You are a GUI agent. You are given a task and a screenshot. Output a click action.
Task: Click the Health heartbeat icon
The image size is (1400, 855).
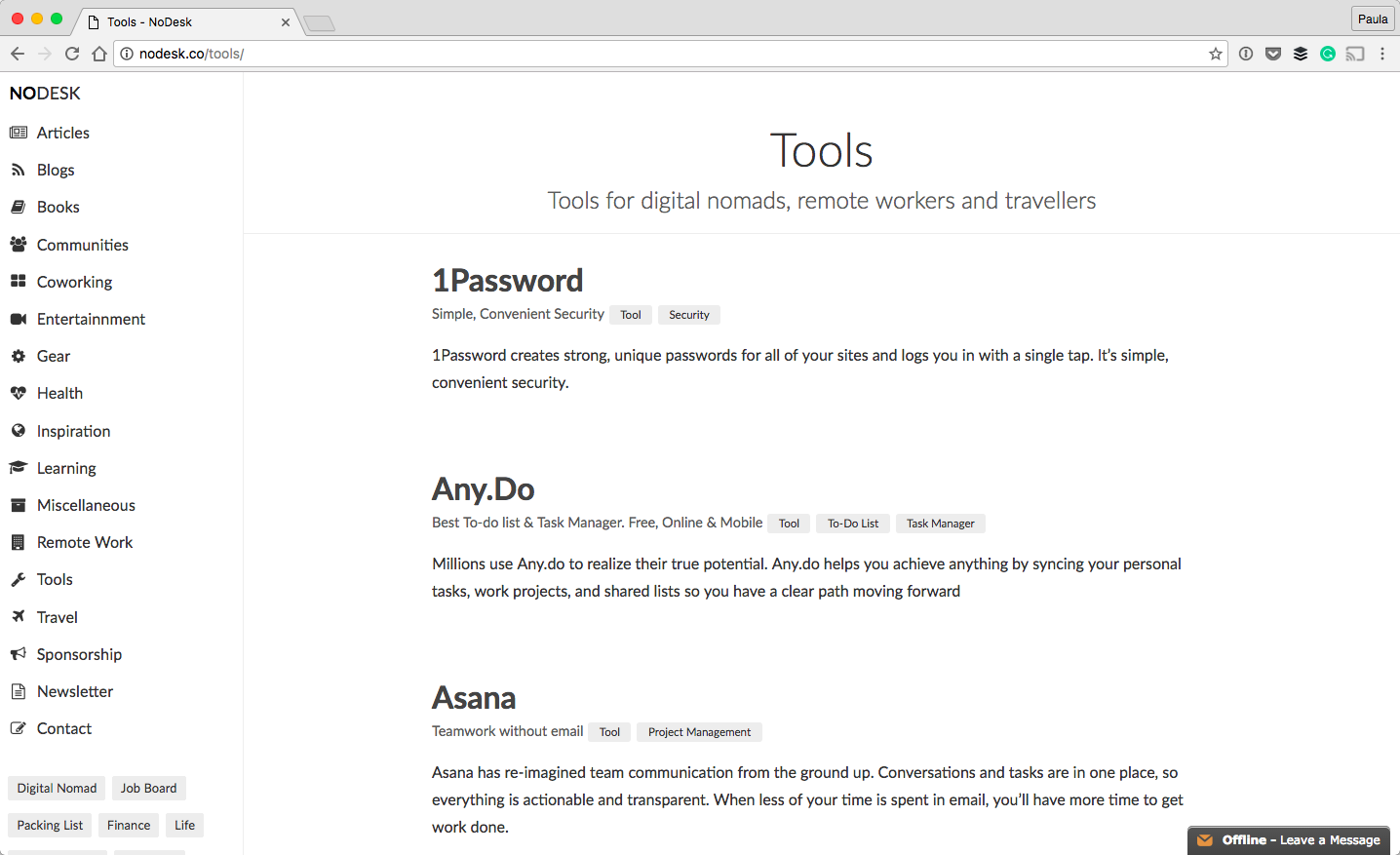18,393
